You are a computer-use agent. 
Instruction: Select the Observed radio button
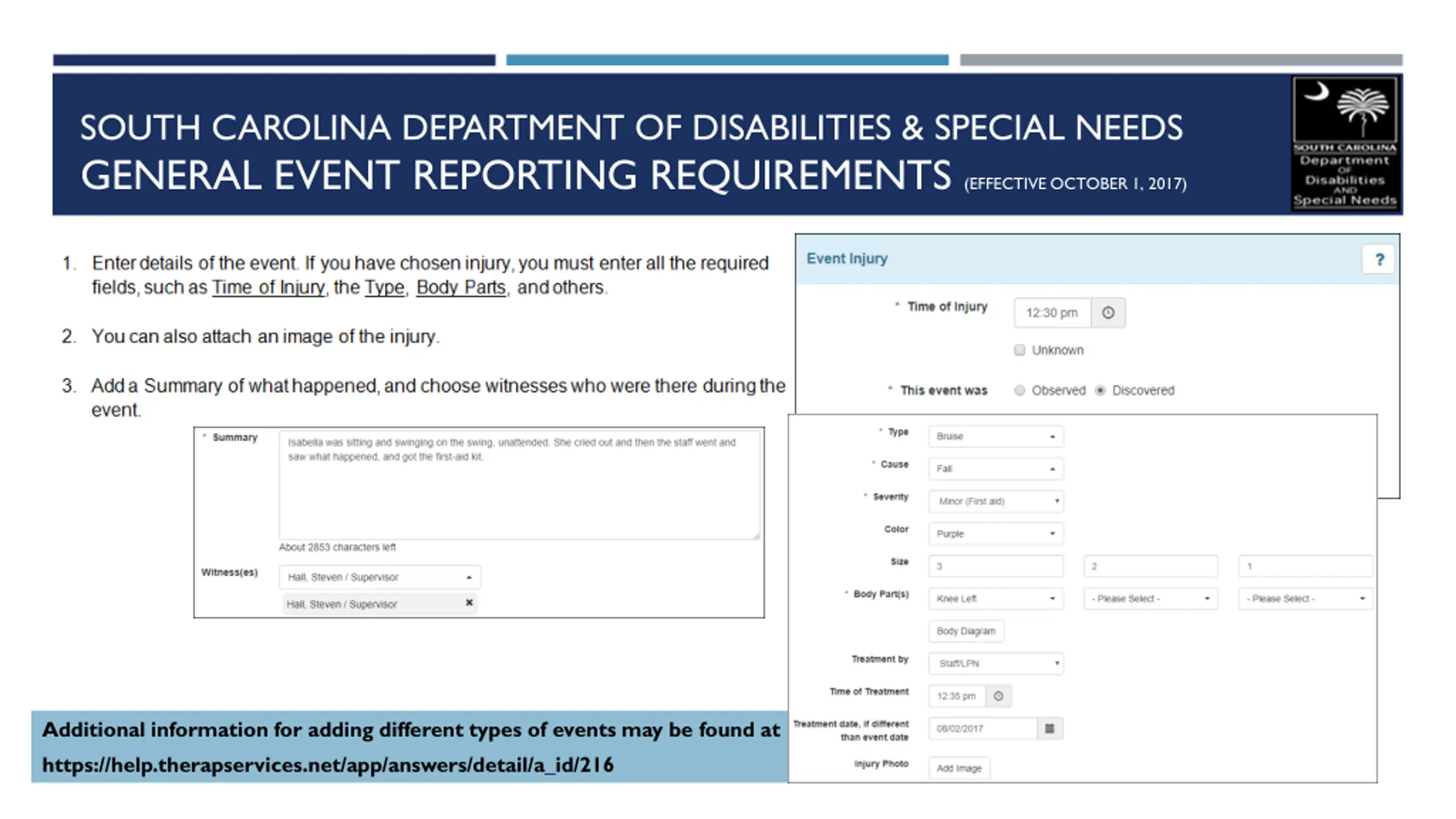pos(1019,390)
